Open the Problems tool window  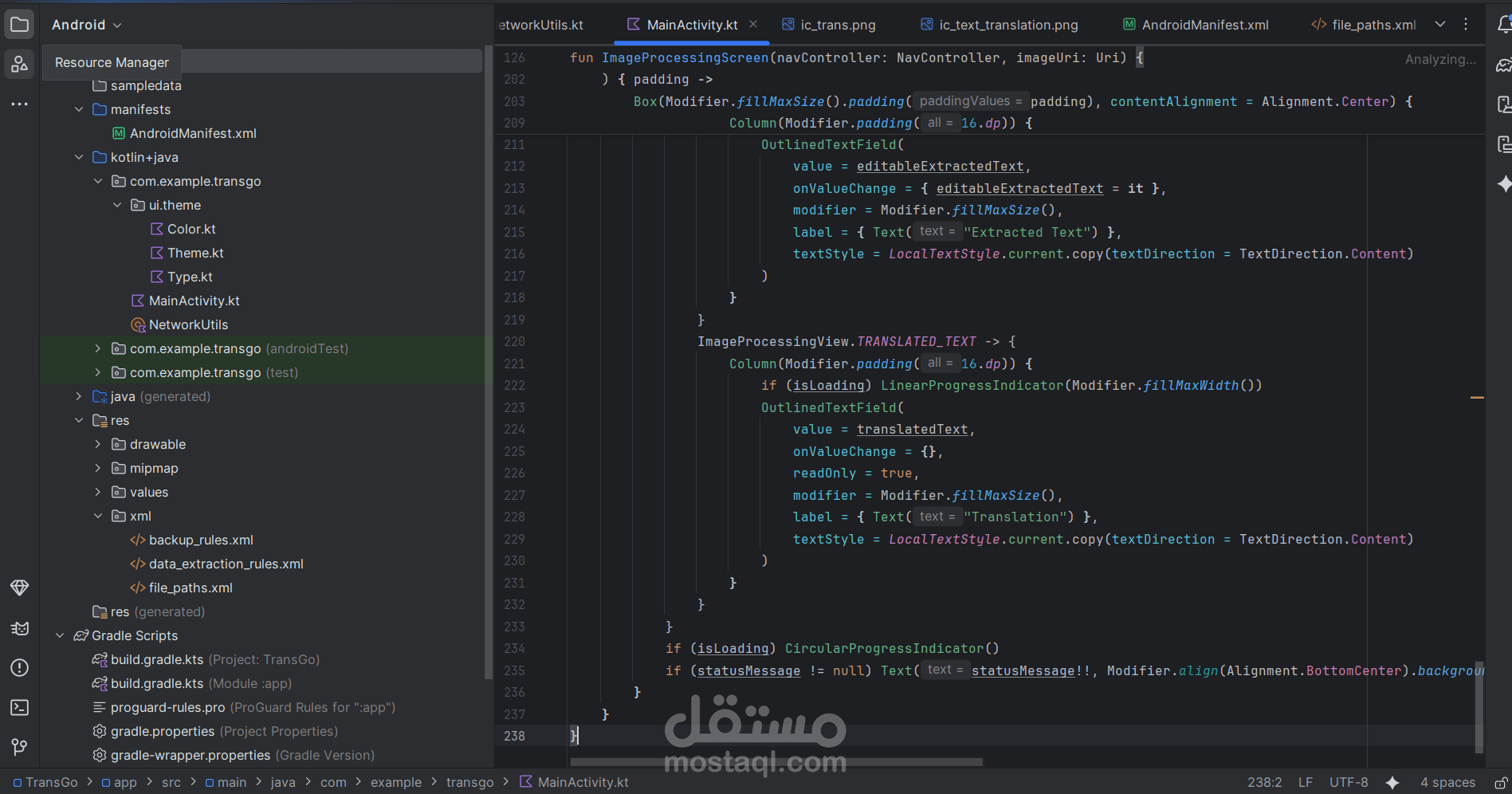[19, 668]
